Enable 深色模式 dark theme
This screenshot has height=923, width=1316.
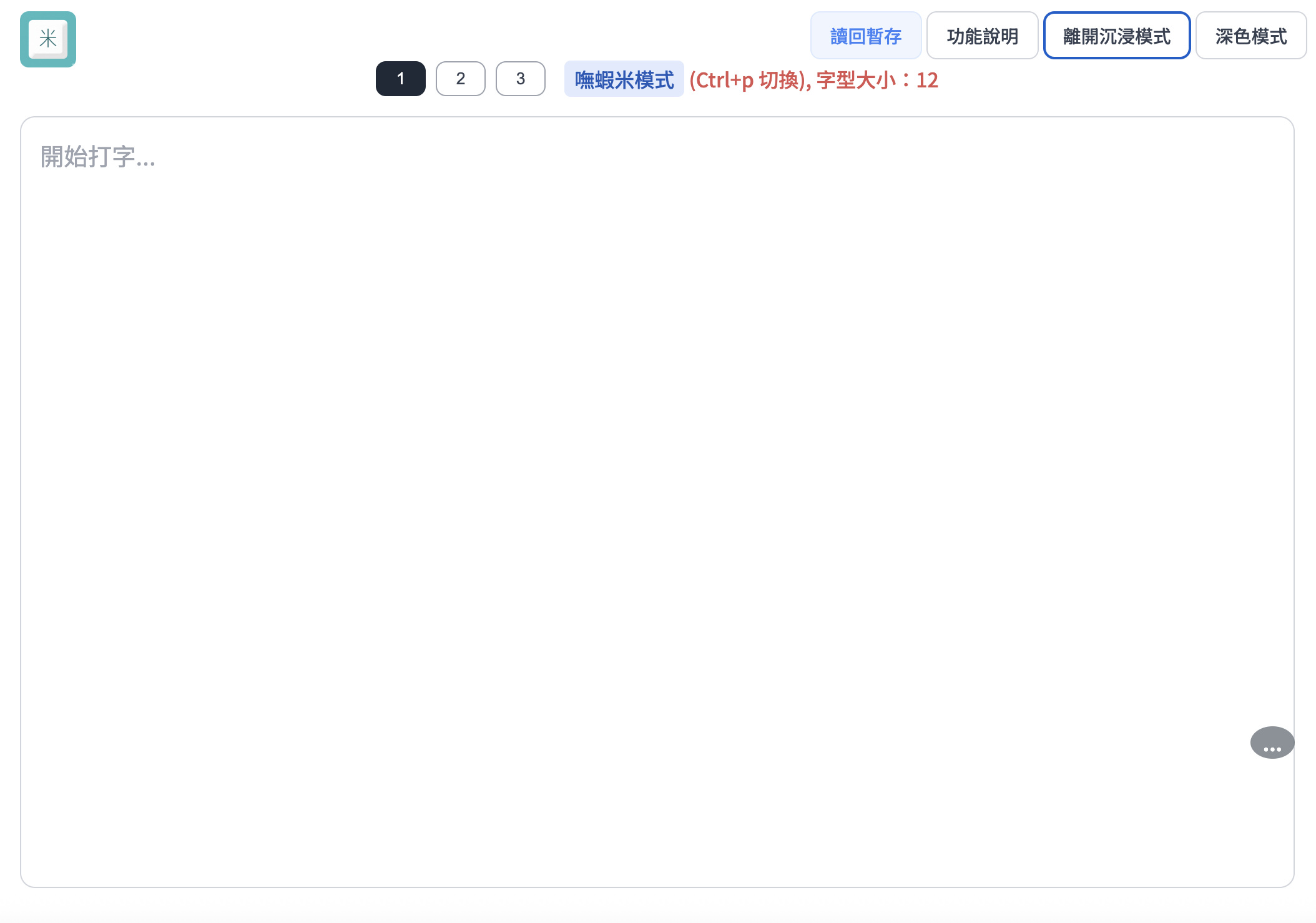[1250, 36]
